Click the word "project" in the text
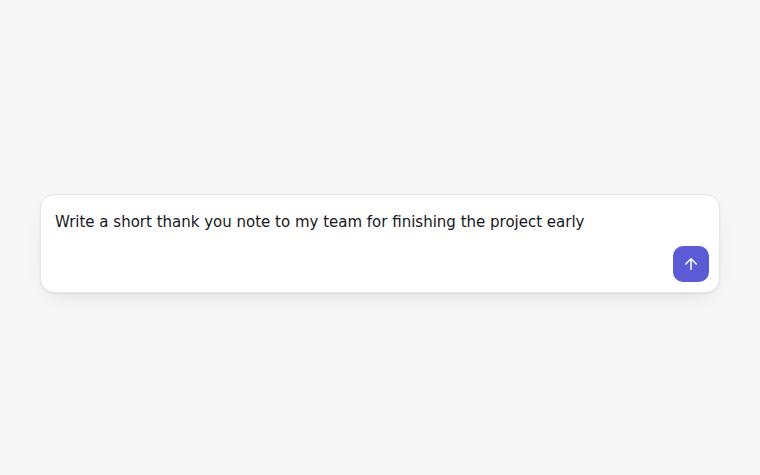Viewport: 760px width, 475px height. pyautogui.click(x=516, y=222)
